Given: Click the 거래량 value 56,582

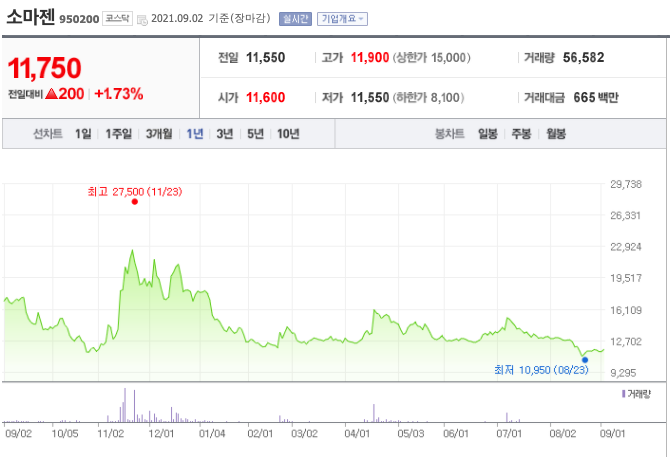Looking at the screenshot, I should [x=584, y=58].
